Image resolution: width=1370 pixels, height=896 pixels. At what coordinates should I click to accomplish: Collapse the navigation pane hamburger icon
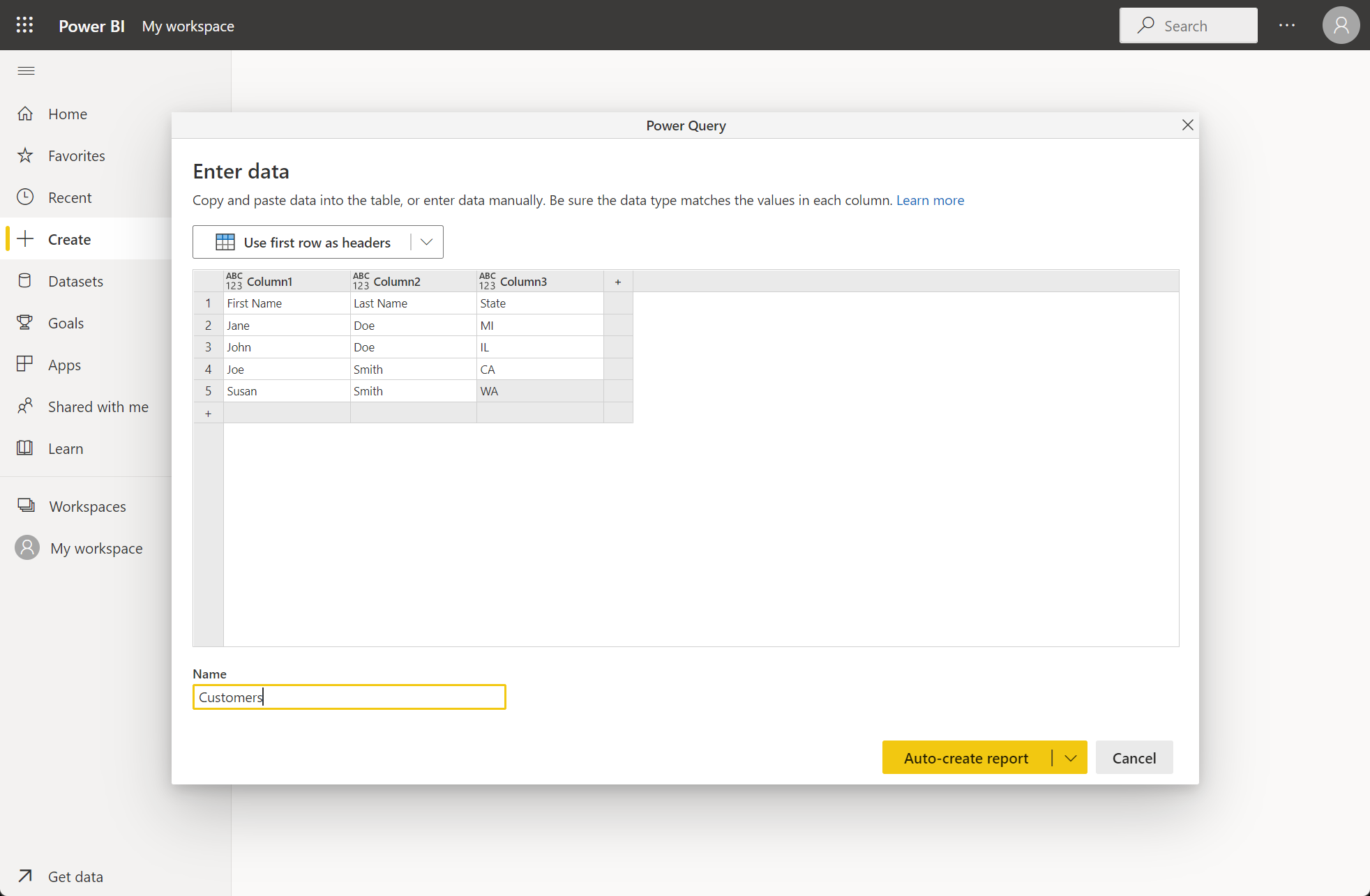coord(26,70)
